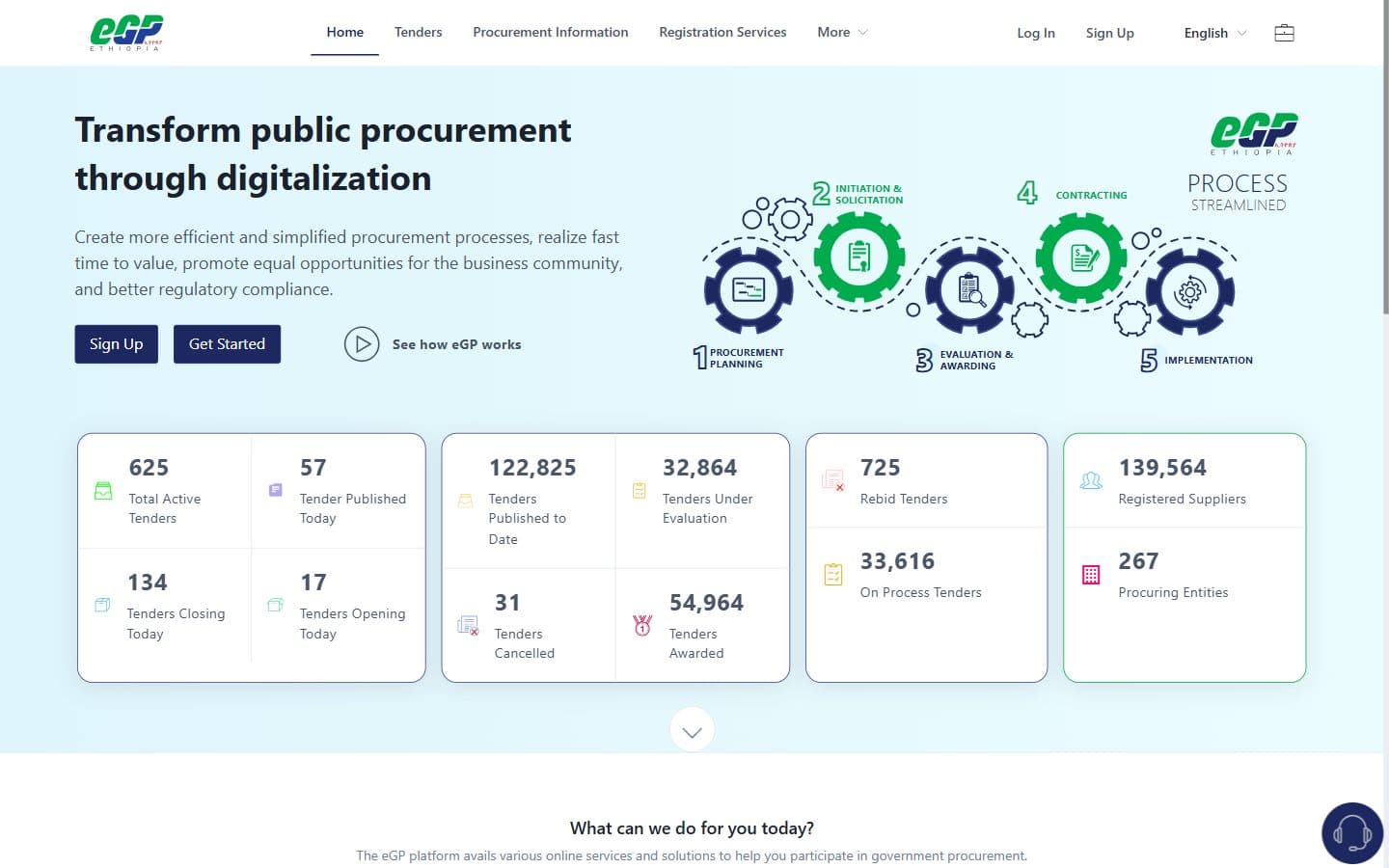Image resolution: width=1389 pixels, height=868 pixels.
Task: Click the Total Active Tenders icon
Action: pyautogui.click(x=103, y=490)
